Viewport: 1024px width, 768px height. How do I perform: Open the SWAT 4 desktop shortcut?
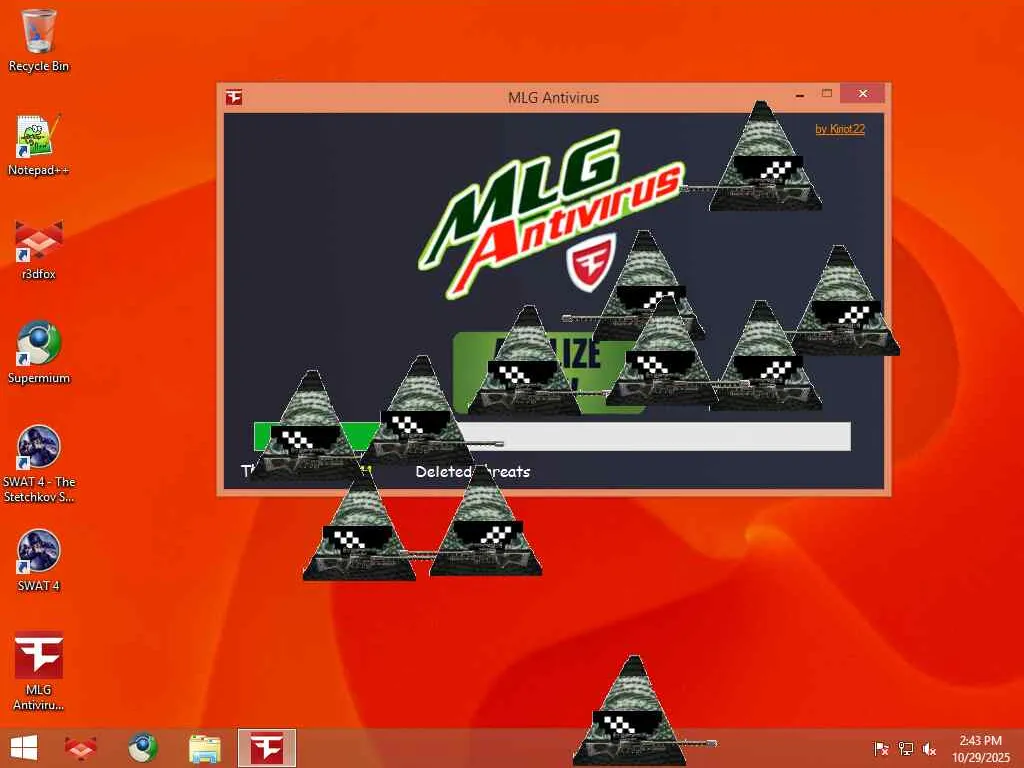click(x=39, y=560)
